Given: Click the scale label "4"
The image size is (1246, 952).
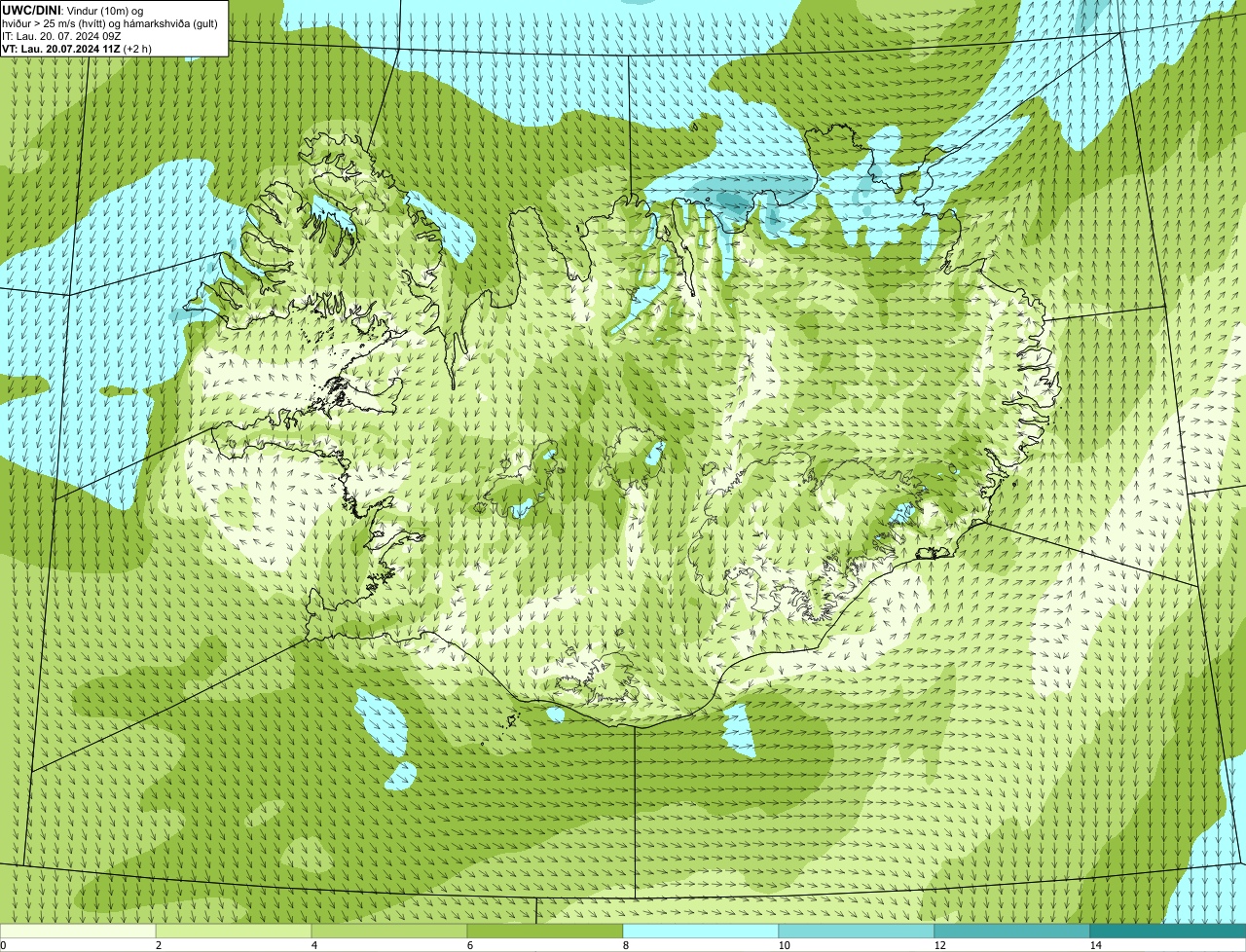Looking at the screenshot, I should click(313, 945).
